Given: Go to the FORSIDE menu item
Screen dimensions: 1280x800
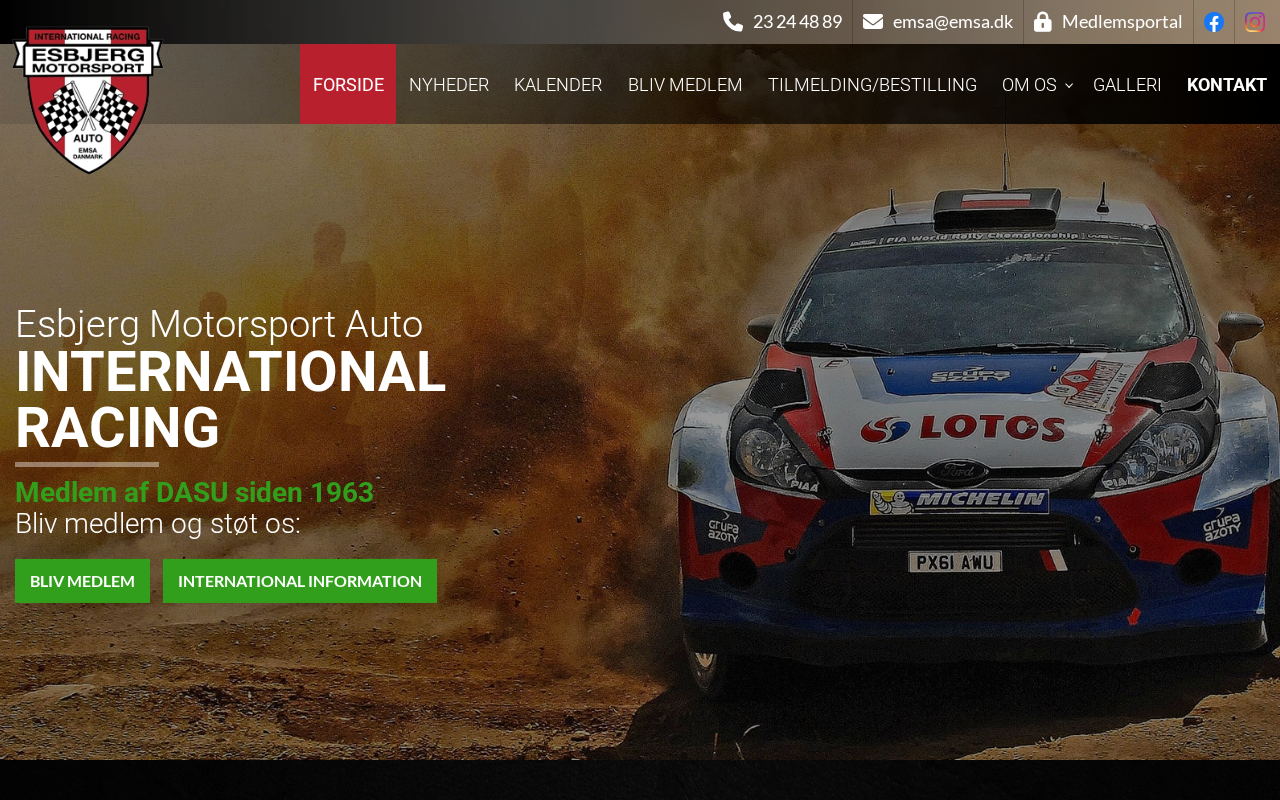Looking at the screenshot, I should tap(348, 84).
